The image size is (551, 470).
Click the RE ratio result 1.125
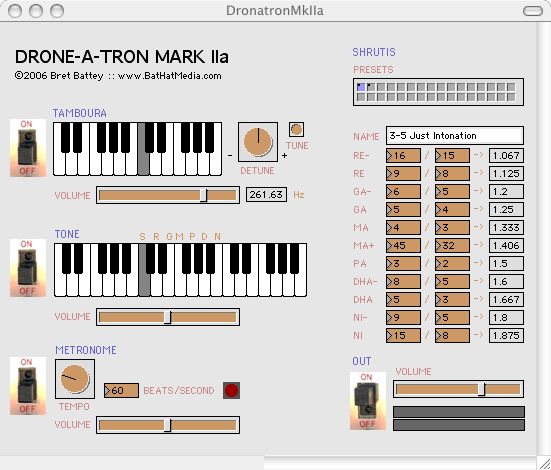(506, 173)
